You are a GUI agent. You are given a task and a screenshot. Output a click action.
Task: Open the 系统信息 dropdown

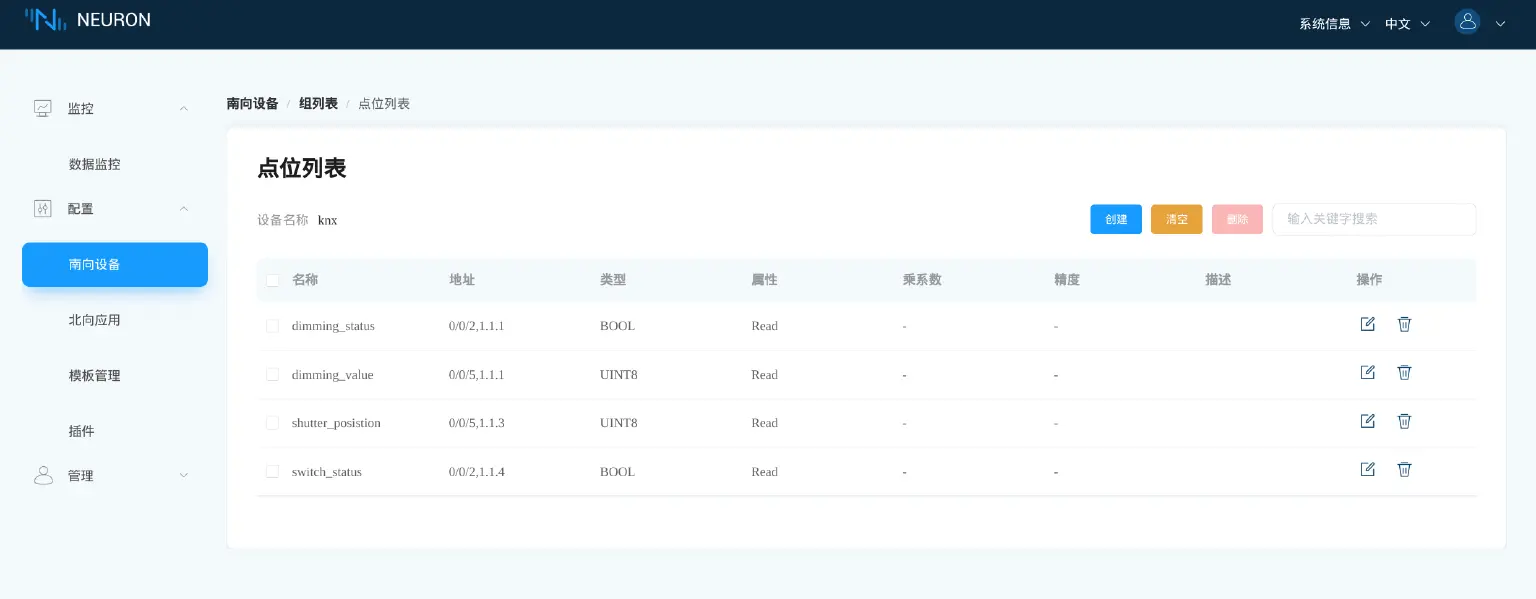tap(1324, 23)
